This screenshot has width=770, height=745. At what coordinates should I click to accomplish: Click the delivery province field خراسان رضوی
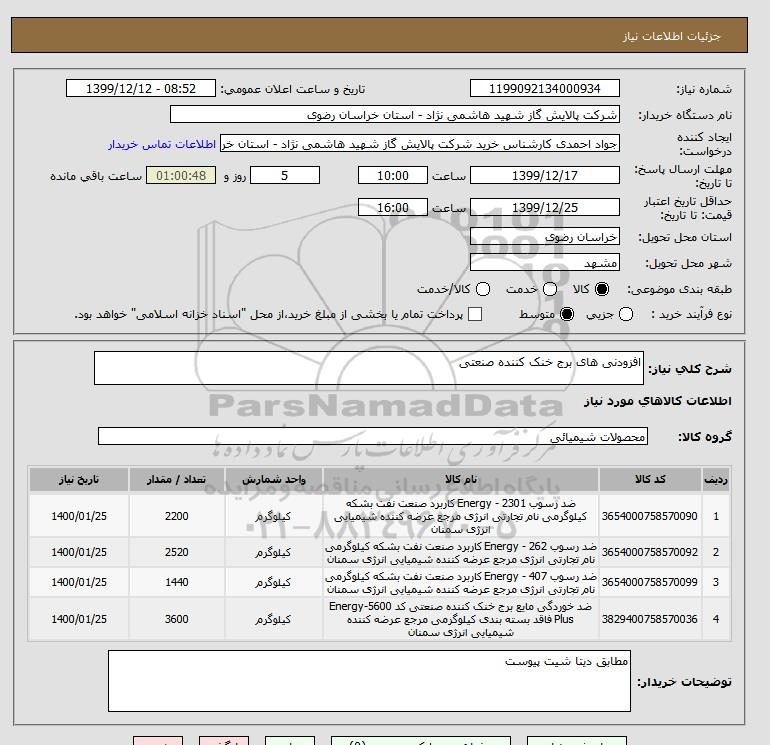(x=545, y=237)
